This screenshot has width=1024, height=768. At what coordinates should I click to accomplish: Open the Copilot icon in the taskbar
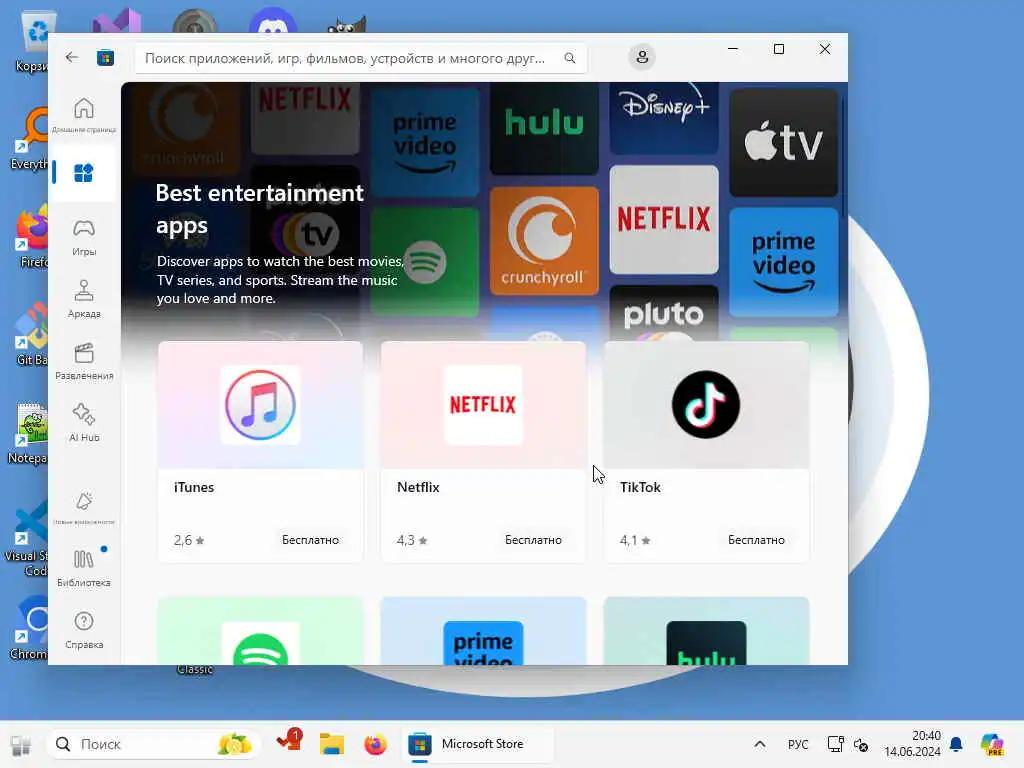click(x=992, y=744)
